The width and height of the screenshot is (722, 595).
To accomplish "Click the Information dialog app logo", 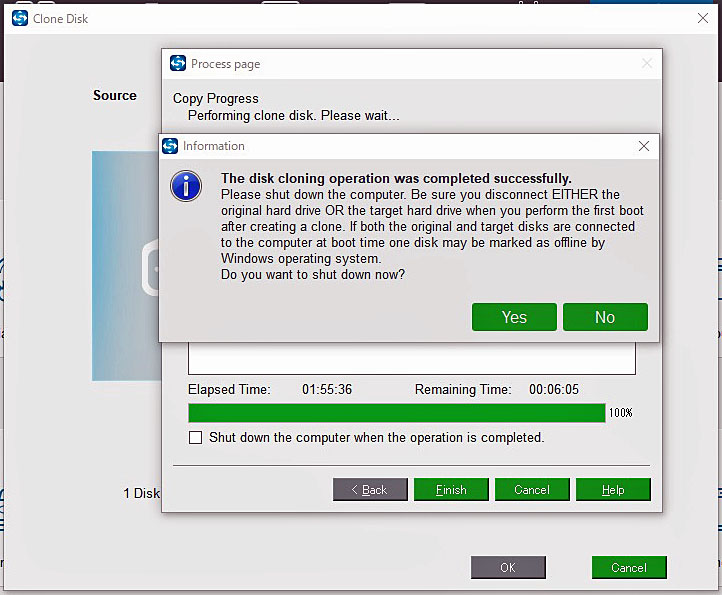I will [170, 146].
